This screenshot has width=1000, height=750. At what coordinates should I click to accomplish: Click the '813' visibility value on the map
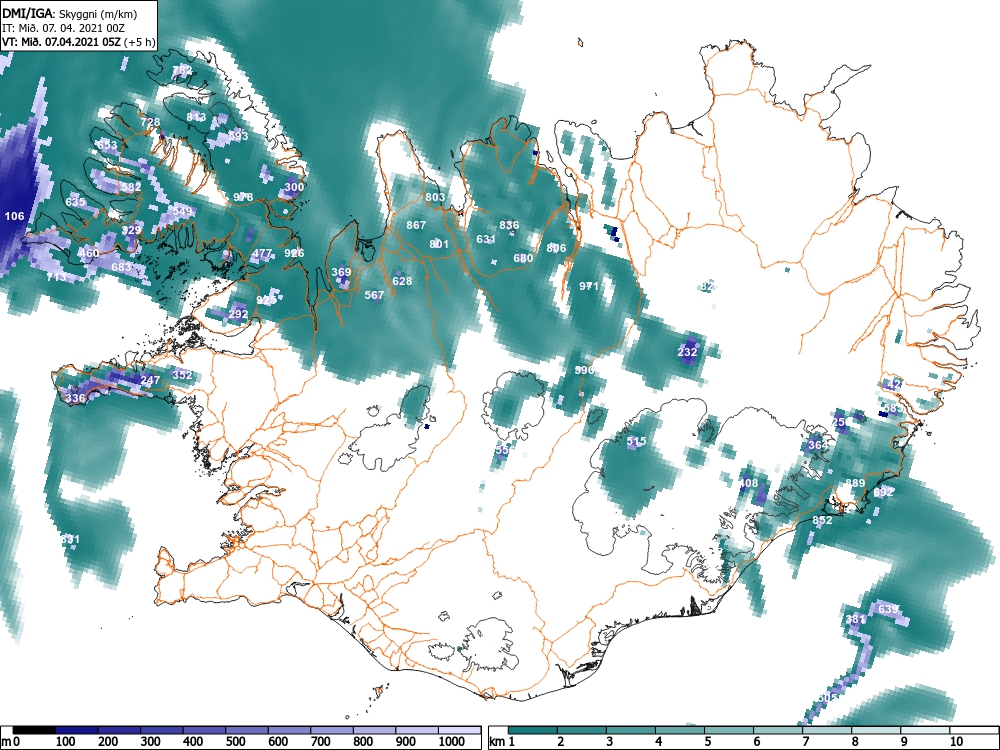pos(196,117)
